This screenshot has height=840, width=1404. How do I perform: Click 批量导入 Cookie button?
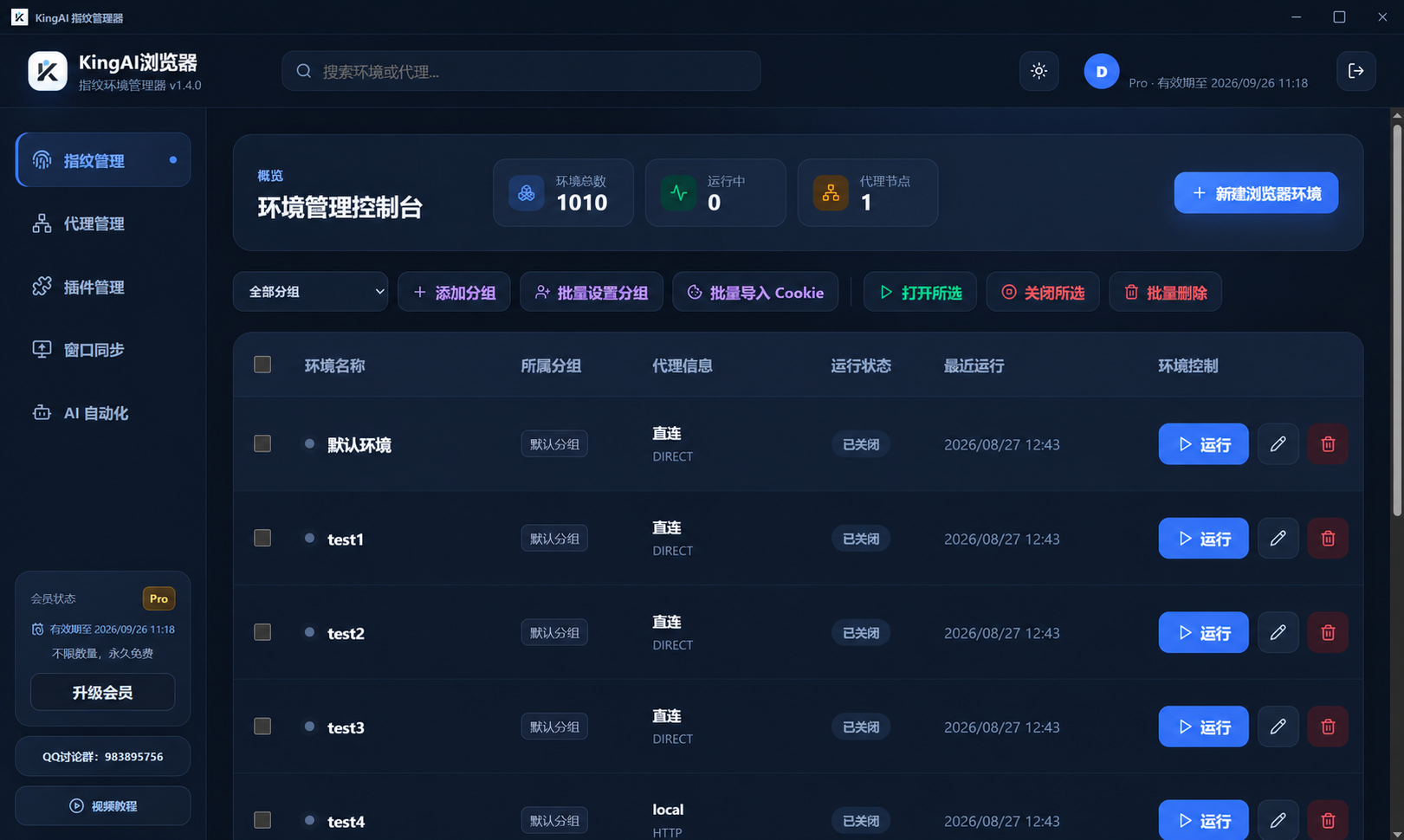click(755, 292)
